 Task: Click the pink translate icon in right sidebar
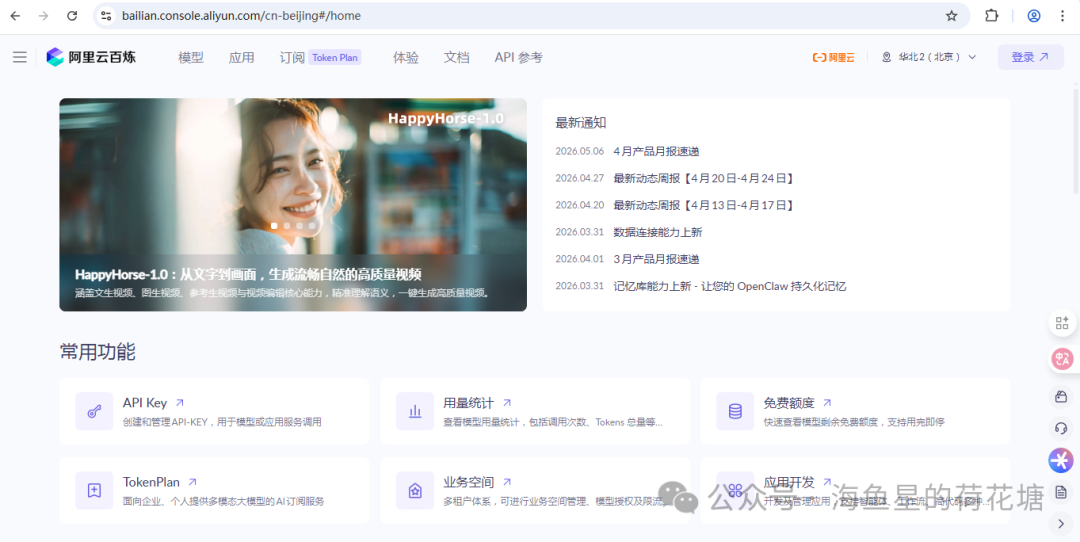coord(1061,359)
